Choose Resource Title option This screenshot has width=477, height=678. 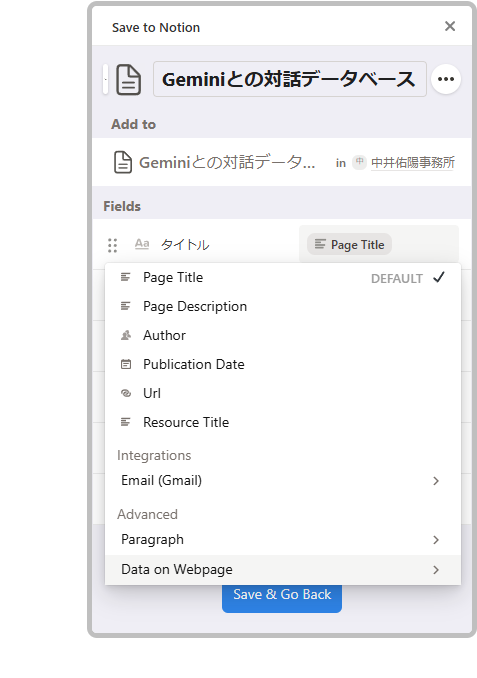(283, 422)
